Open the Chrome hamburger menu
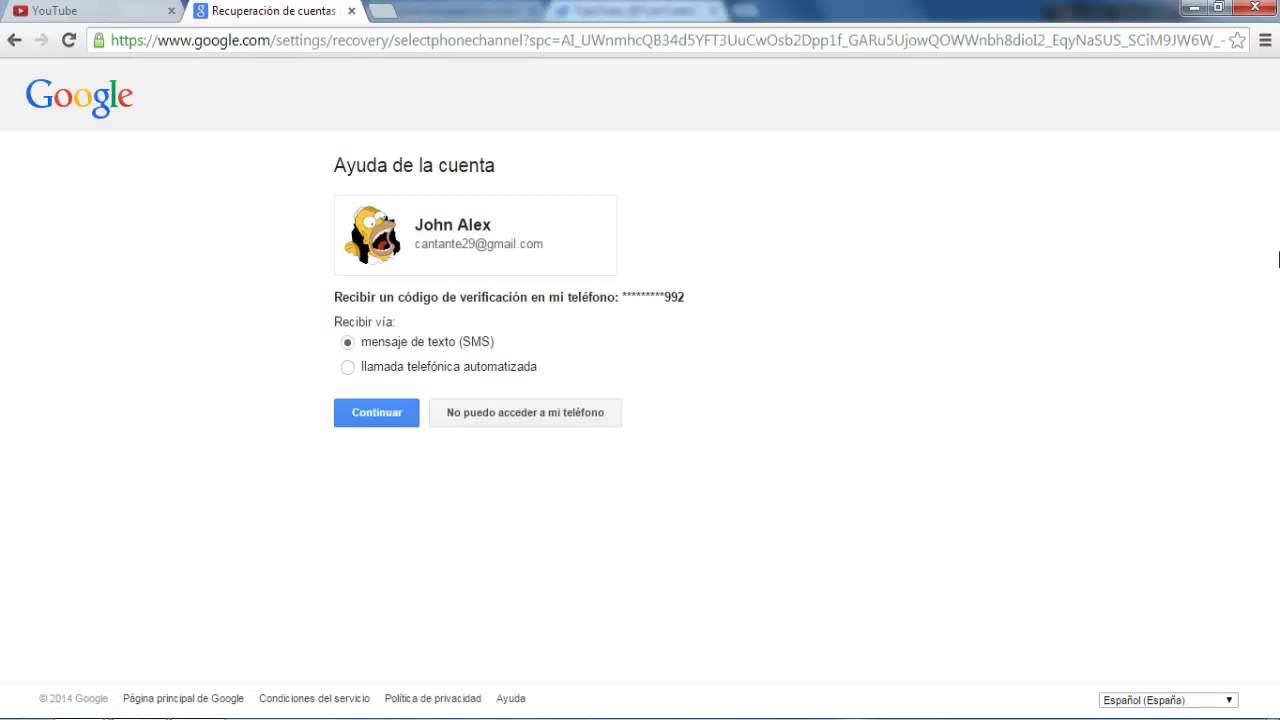 coord(1264,40)
